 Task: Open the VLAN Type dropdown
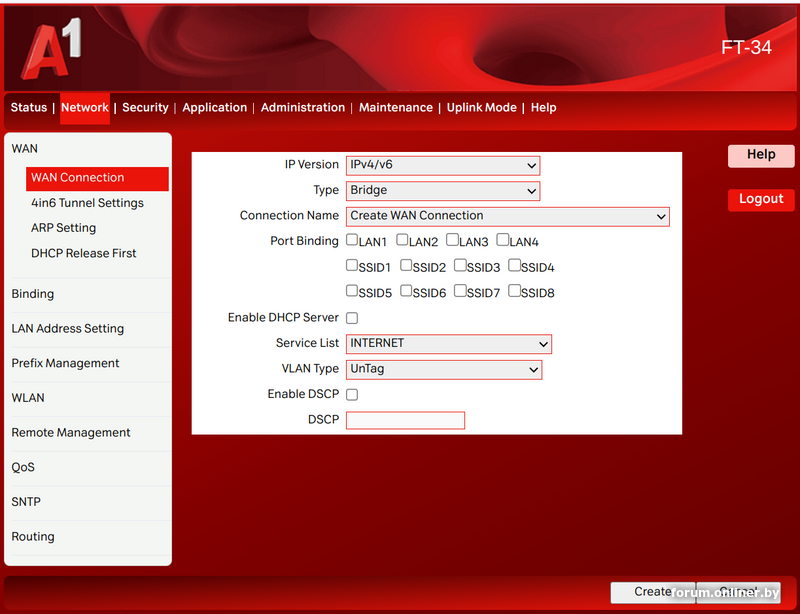coord(444,369)
